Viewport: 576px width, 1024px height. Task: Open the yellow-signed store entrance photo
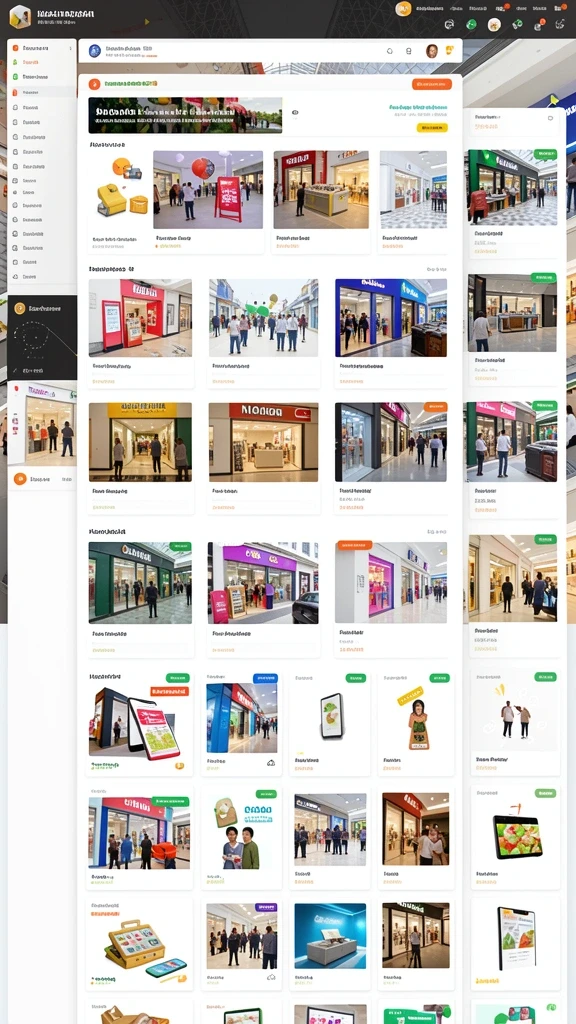[x=140, y=442]
